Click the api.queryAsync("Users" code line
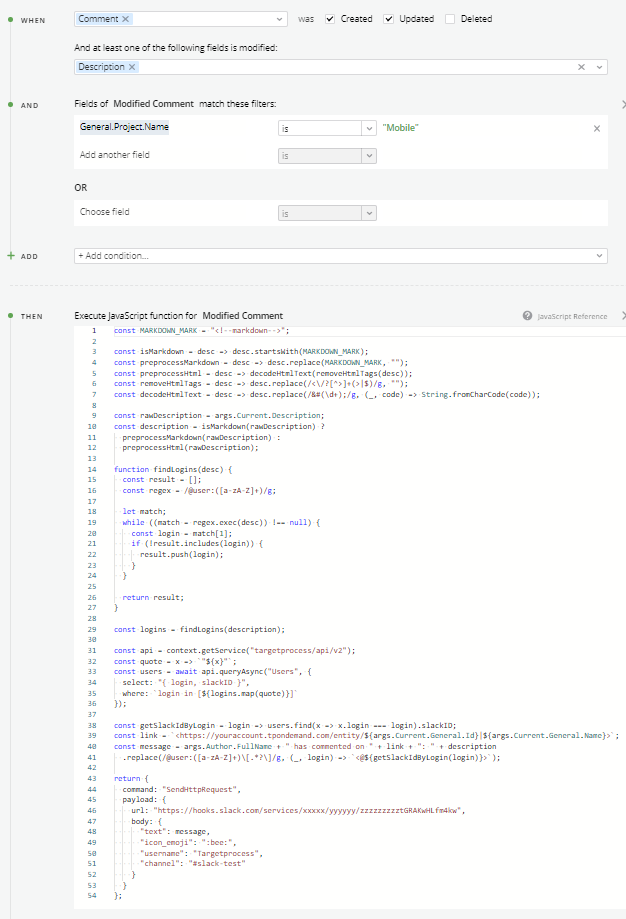Viewport: 626px width, 919px height. [213, 672]
